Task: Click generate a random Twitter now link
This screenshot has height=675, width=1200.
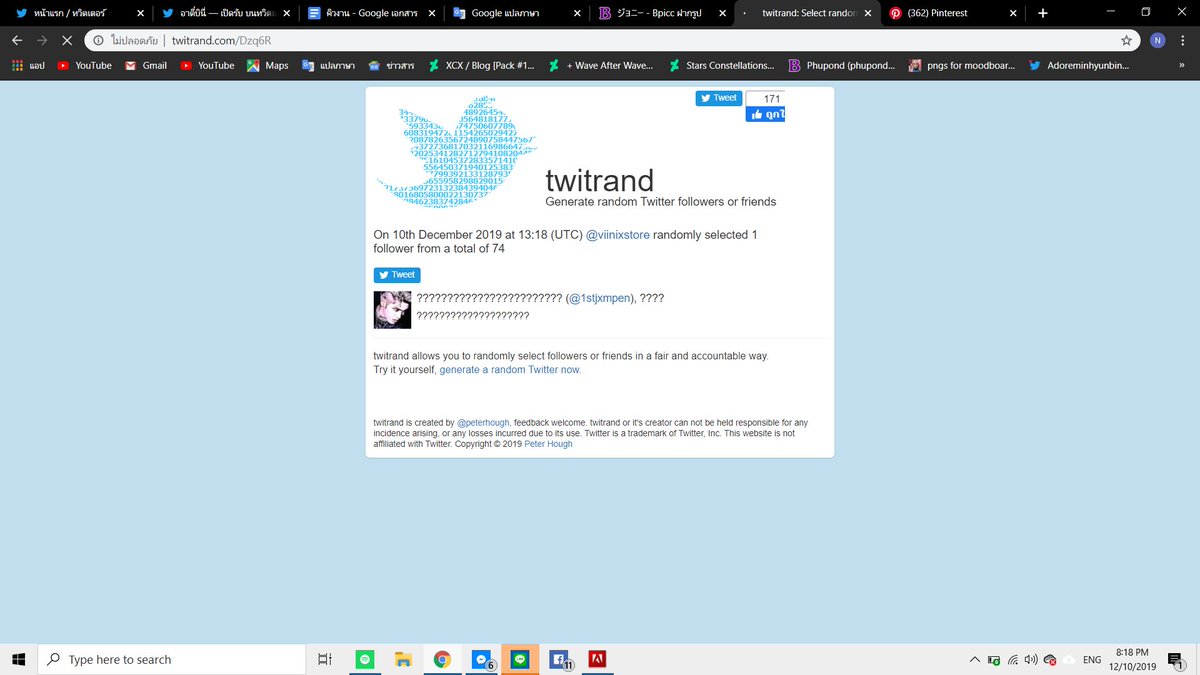Action: point(510,369)
